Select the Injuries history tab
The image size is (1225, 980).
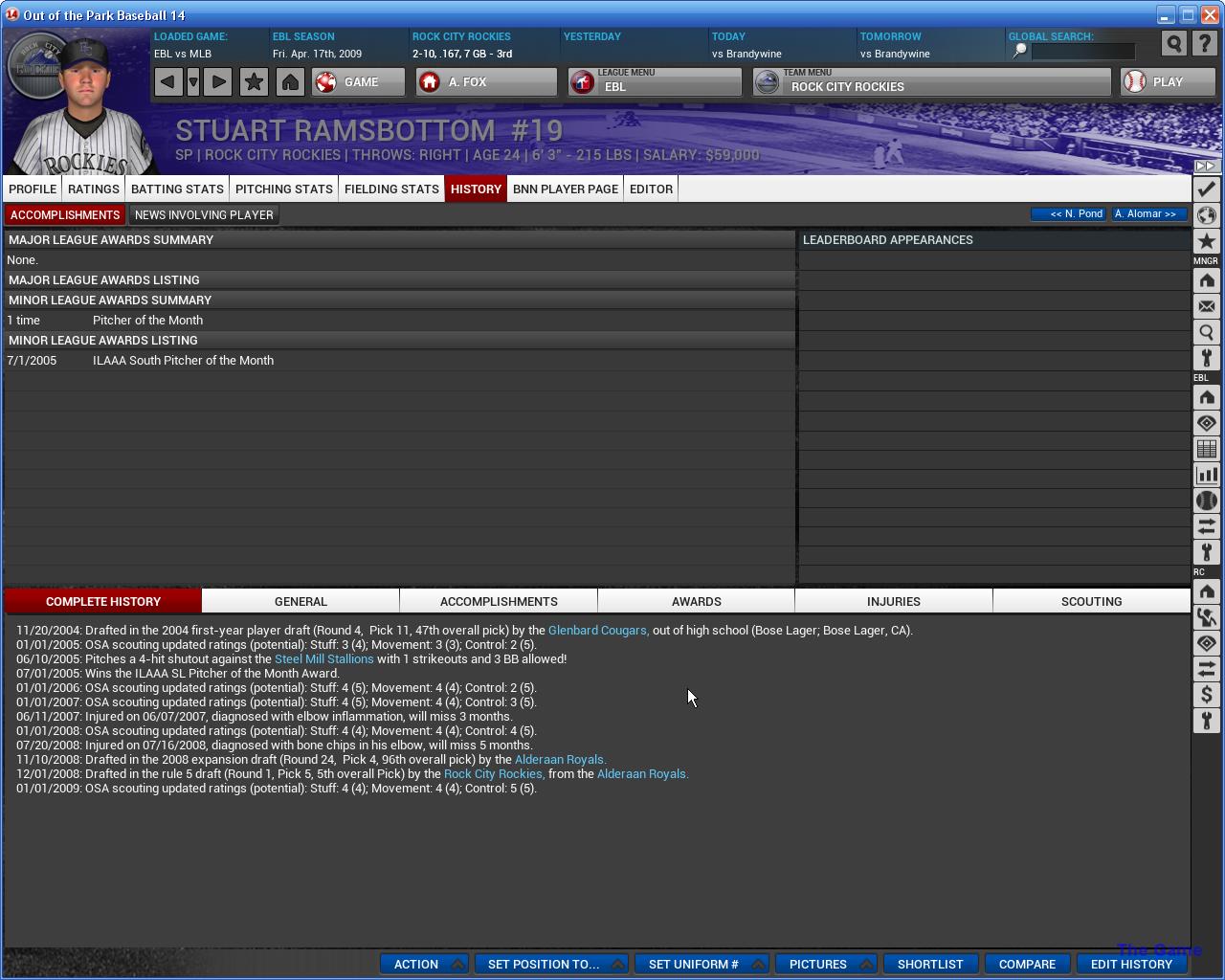[x=893, y=601]
